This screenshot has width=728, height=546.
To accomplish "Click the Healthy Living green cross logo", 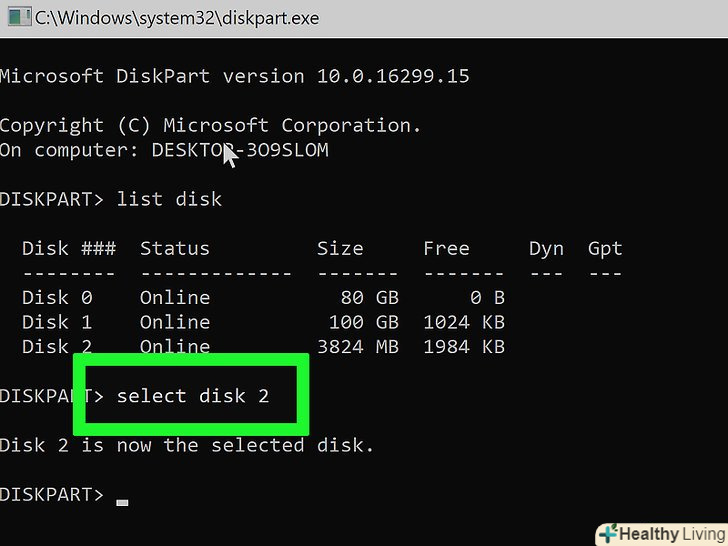I will (x=607, y=534).
